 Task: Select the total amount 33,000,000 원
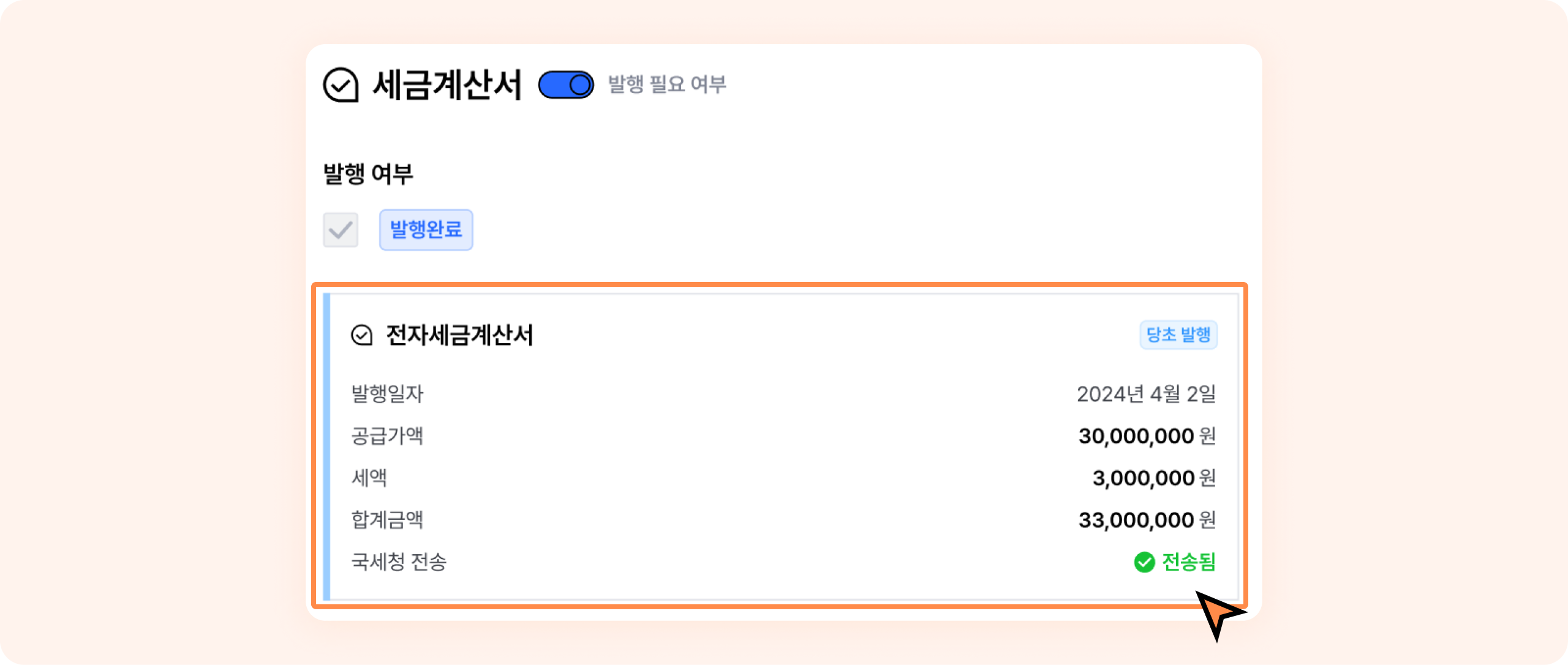1147,520
